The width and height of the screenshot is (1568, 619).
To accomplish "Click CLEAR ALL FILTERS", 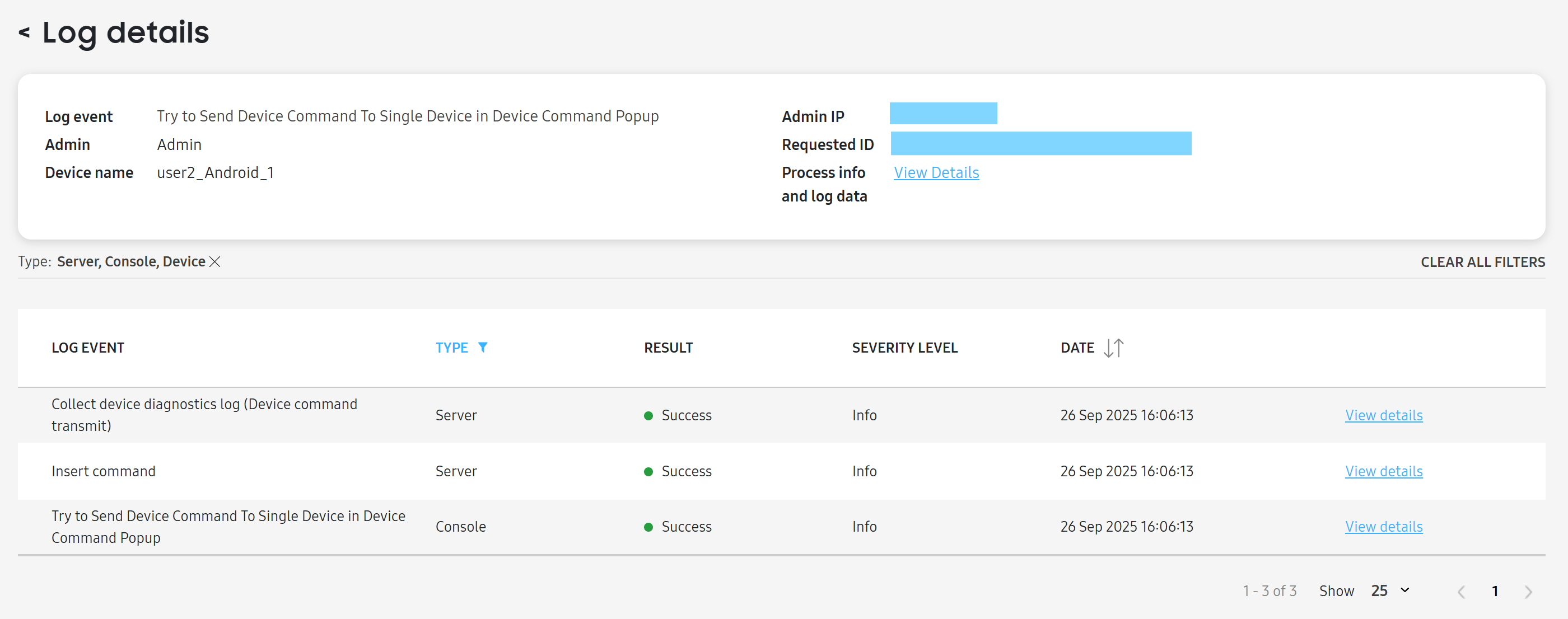I will point(1482,262).
